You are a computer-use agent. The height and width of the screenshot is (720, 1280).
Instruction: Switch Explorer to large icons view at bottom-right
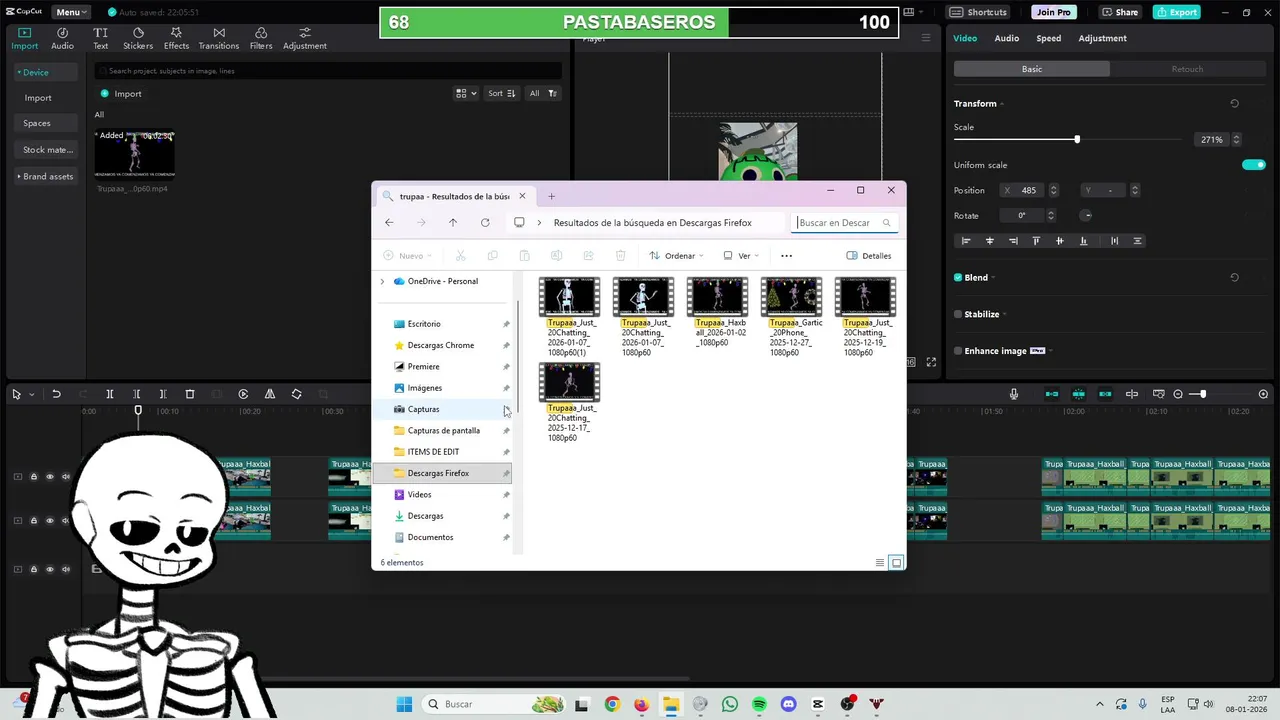point(897,563)
